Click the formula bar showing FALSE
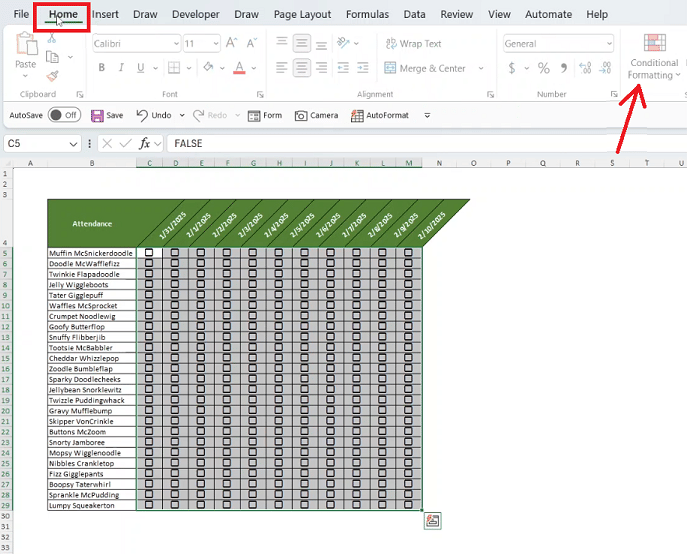687x554 pixels. click(426, 143)
